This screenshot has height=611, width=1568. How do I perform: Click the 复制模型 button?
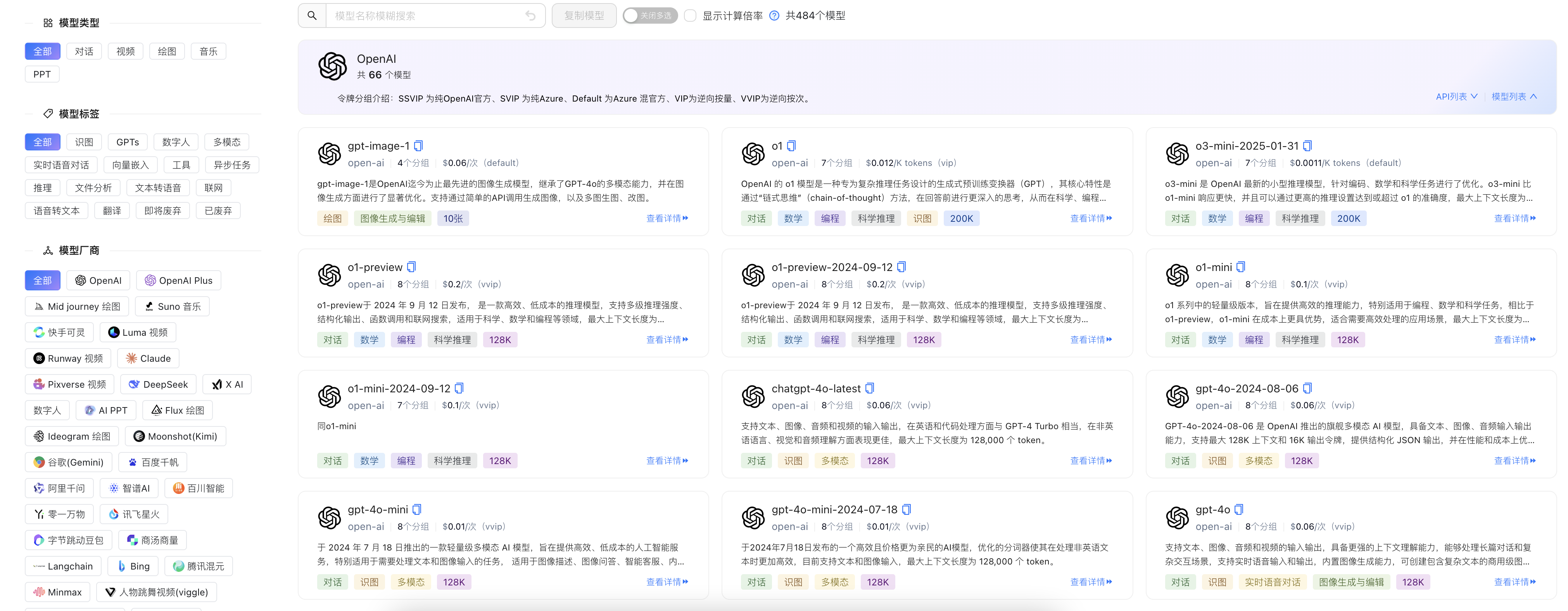[584, 16]
